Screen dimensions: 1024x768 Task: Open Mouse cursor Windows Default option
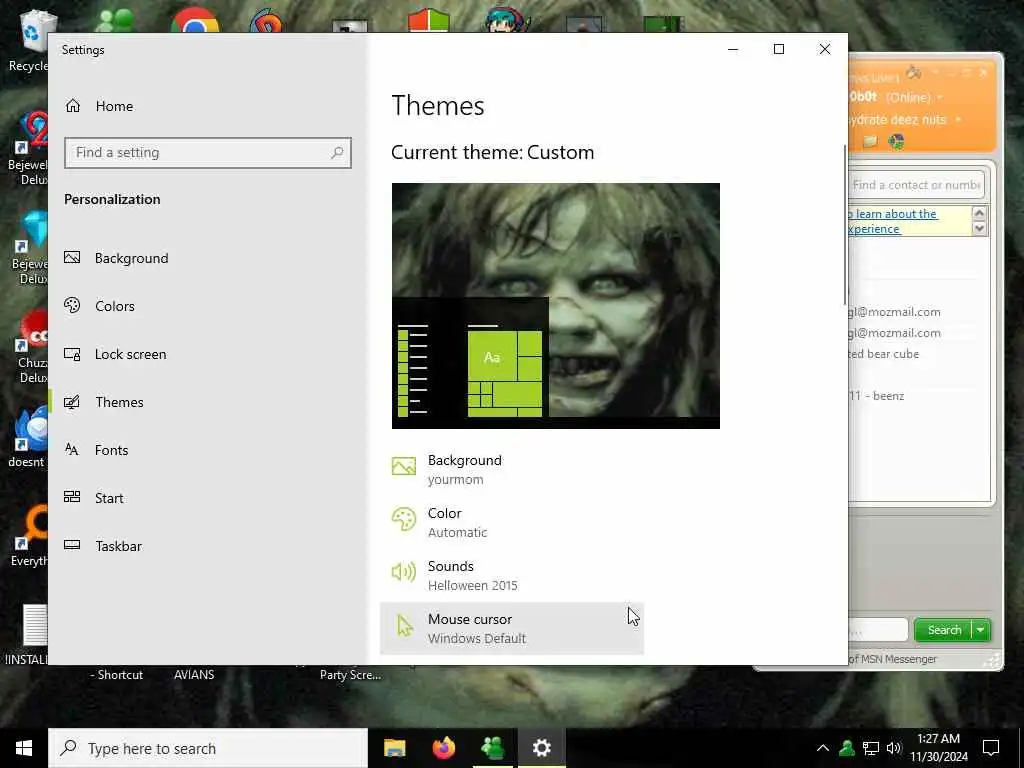click(512, 628)
